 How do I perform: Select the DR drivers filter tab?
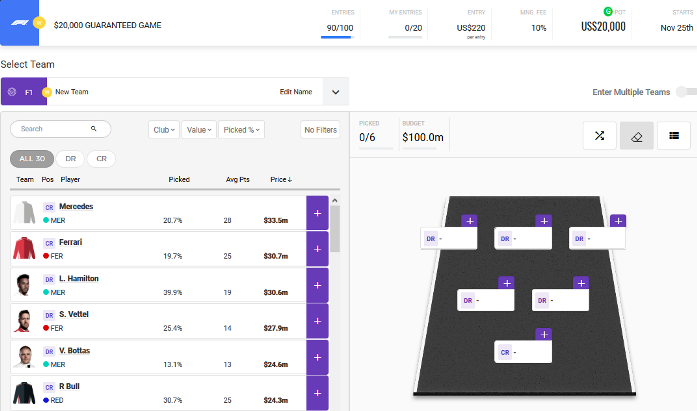[71, 159]
